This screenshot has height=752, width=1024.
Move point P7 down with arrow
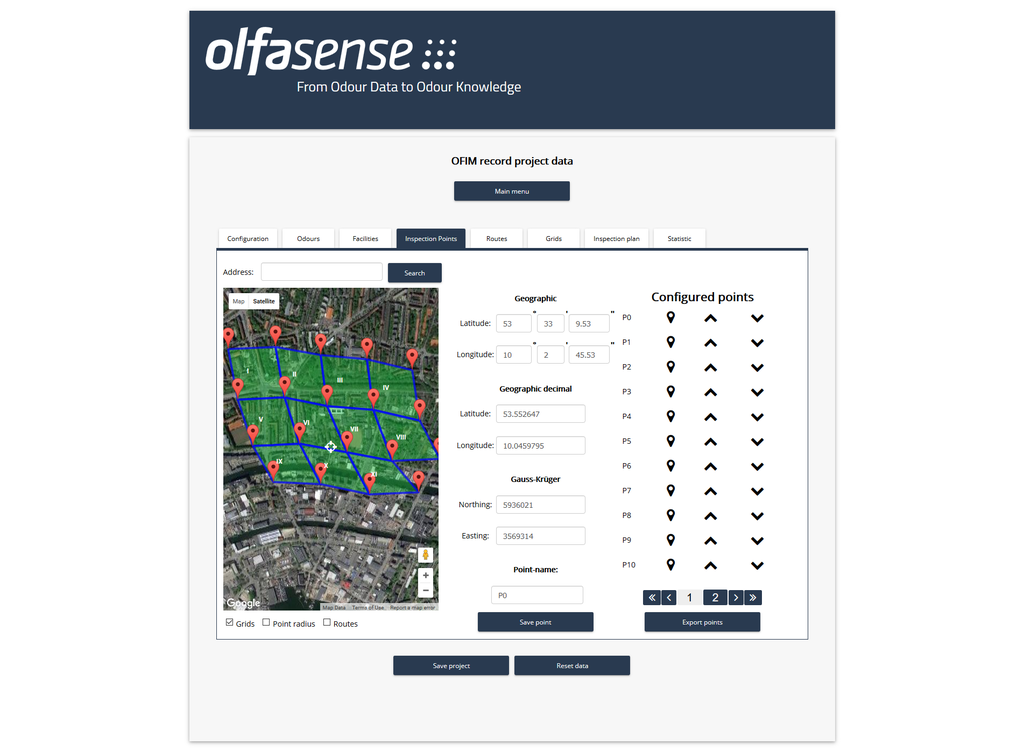point(757,491)
